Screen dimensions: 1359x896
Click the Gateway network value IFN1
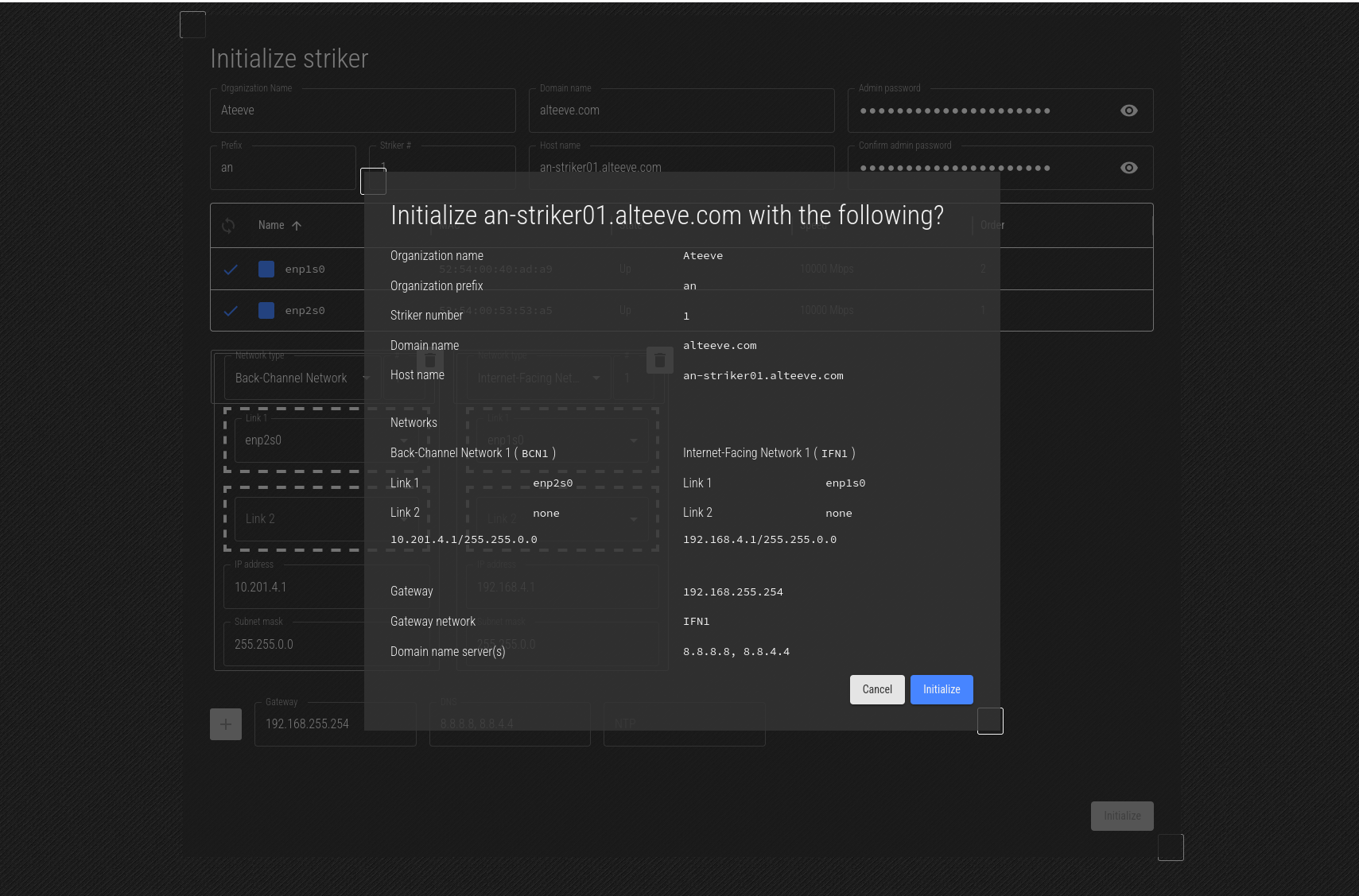click(x=697, y=622)
